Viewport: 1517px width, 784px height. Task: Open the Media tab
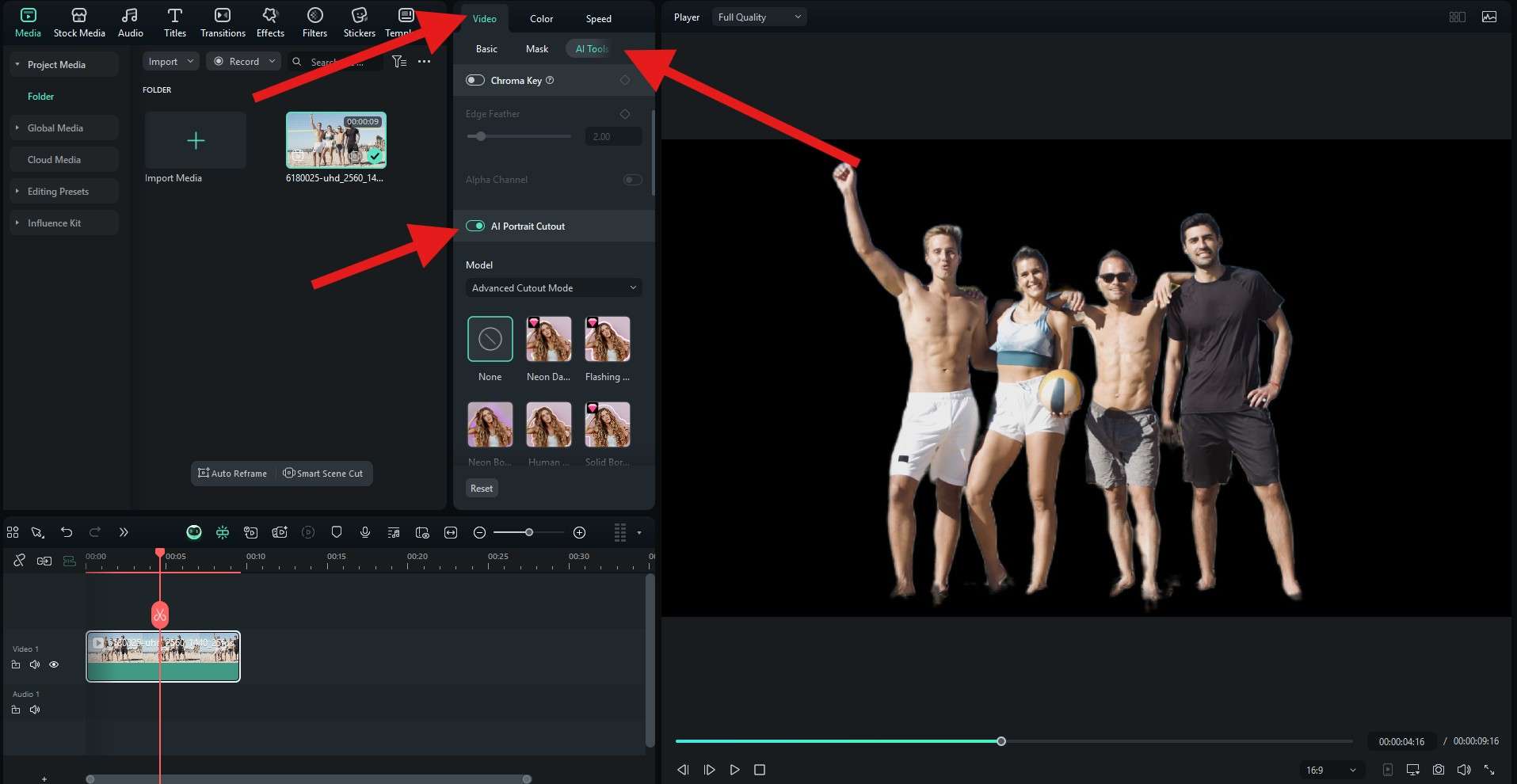(x=28, y=22)
